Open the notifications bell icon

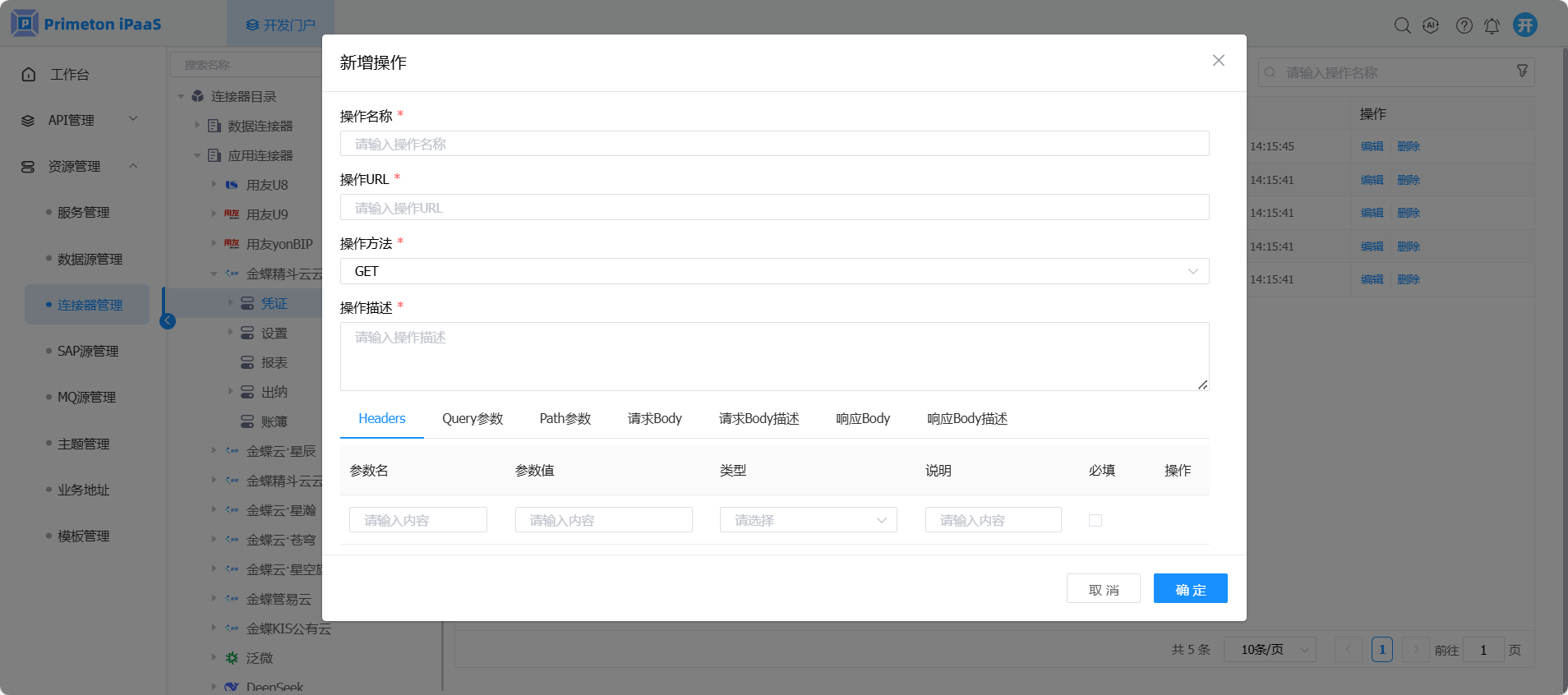point(1492,25)
